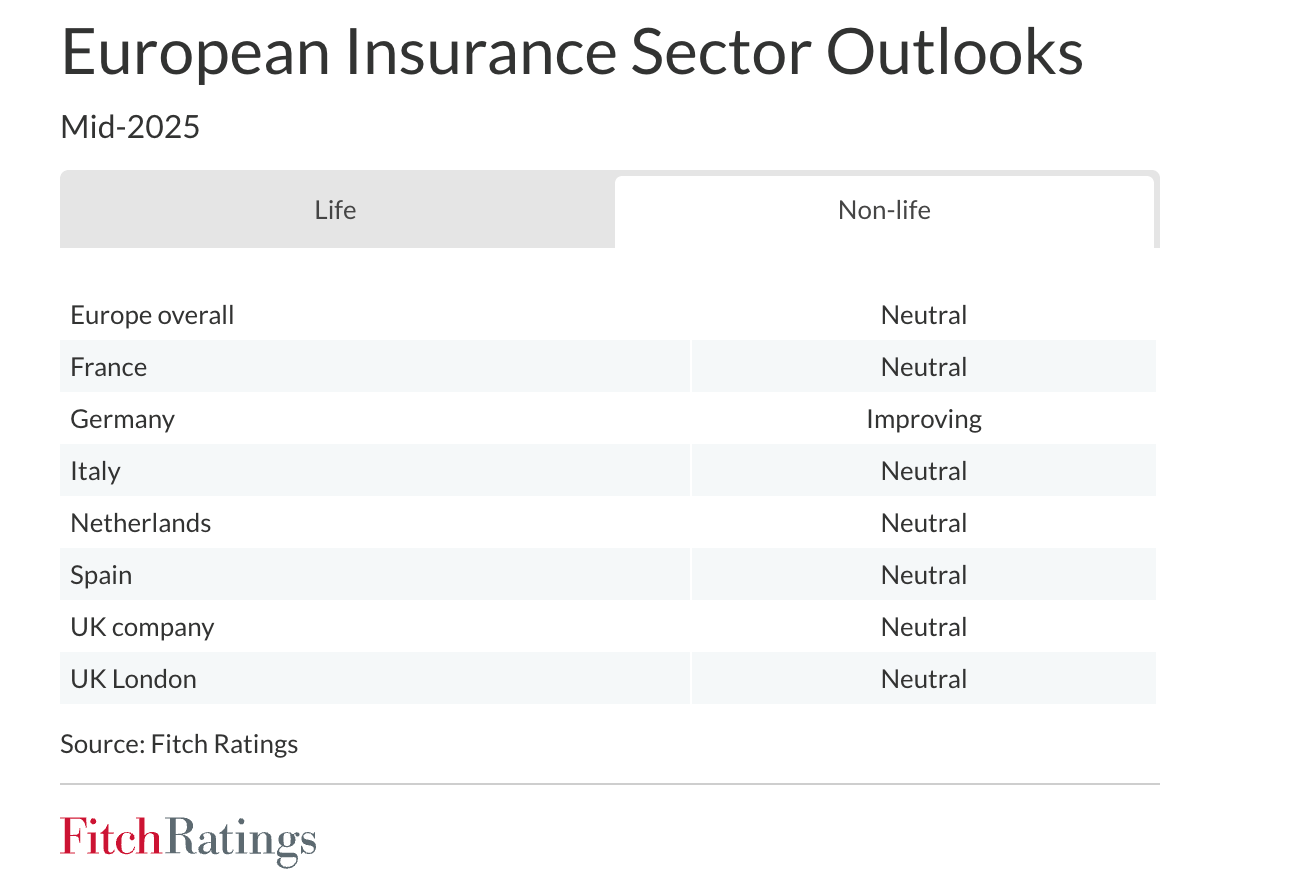Click the France row label
Viewport: 1312px width, 874px height.
[109, 367]
